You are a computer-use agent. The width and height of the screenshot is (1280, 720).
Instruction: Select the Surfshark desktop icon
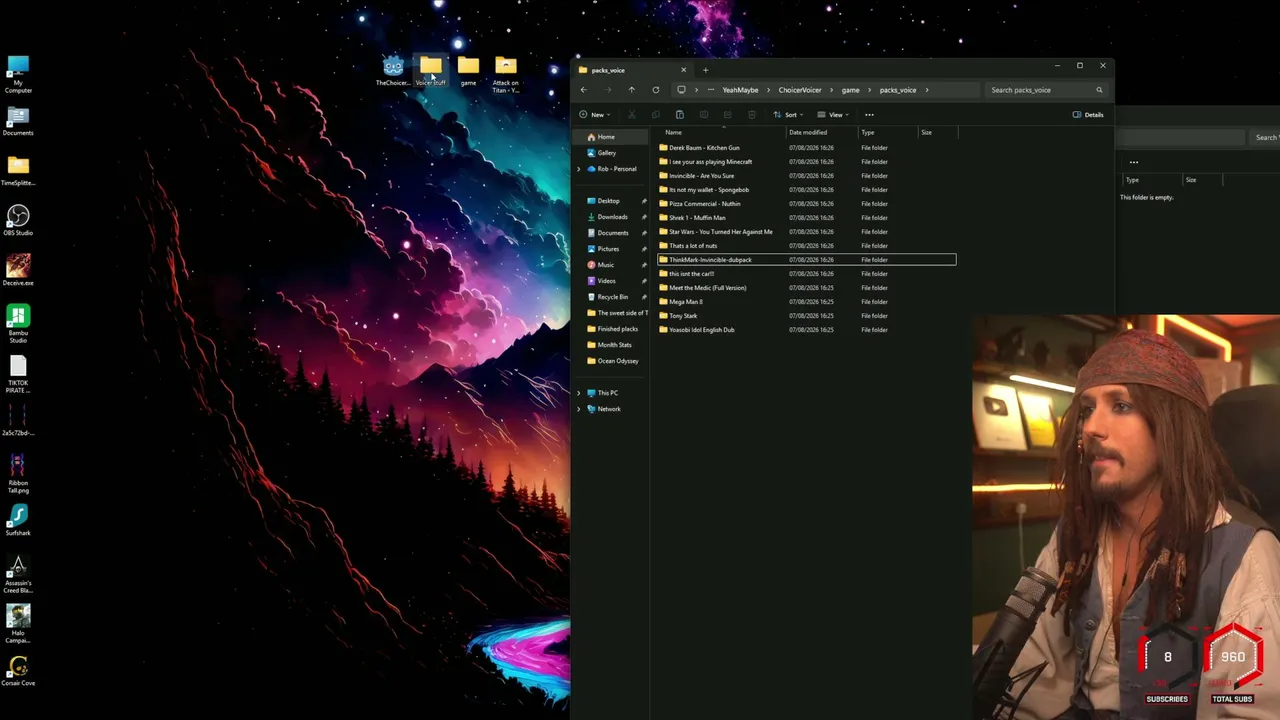pos(18,520)
